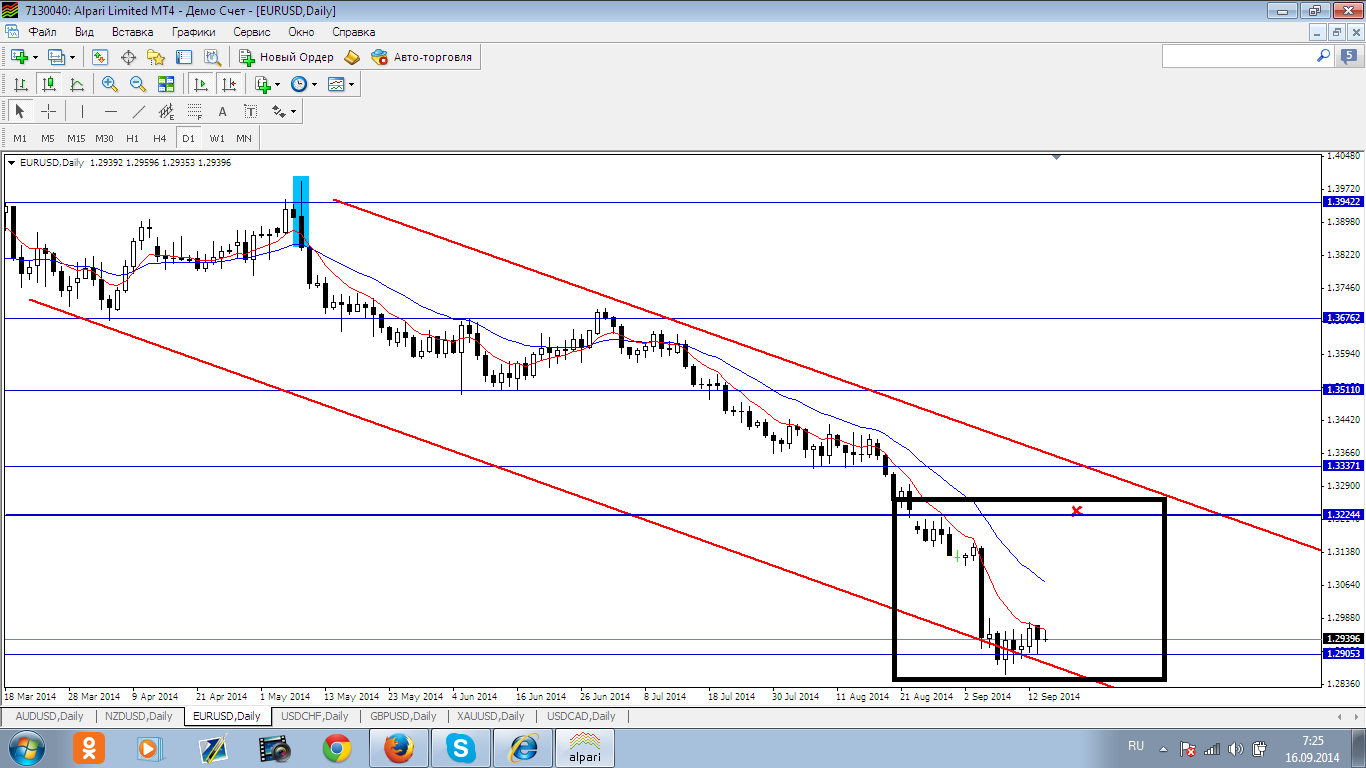Tile chart windows with the grid icon

(x=166, y=84)
